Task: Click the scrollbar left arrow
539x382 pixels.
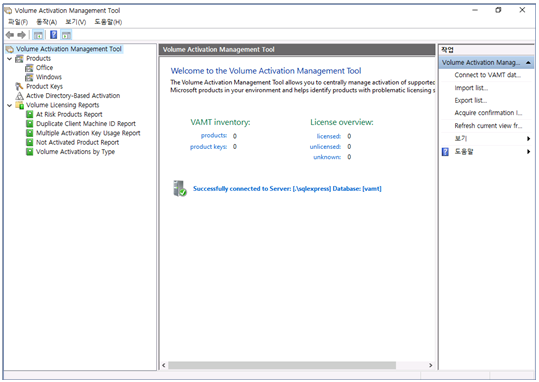Action: click(164, 365)
